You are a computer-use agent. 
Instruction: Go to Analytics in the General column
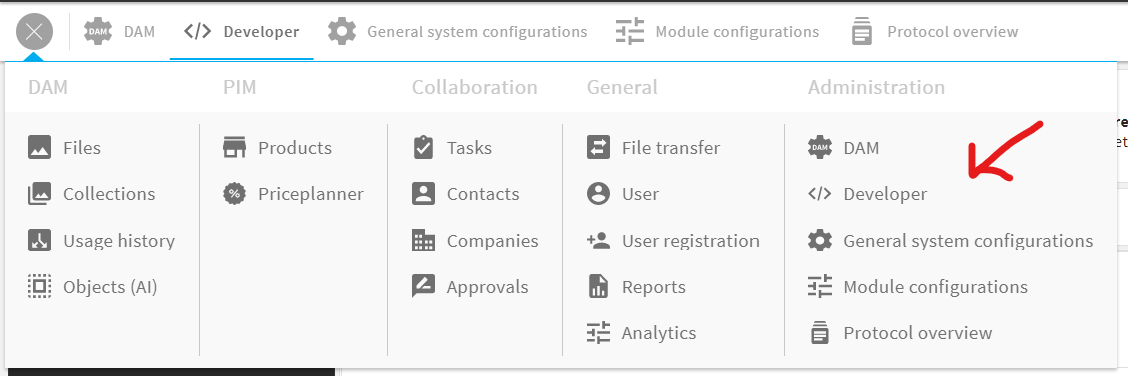[658, 333]
